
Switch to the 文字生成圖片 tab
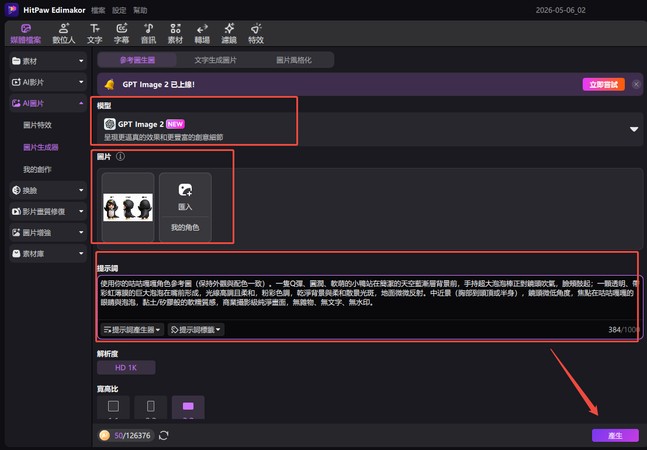[x=215, y=60]
